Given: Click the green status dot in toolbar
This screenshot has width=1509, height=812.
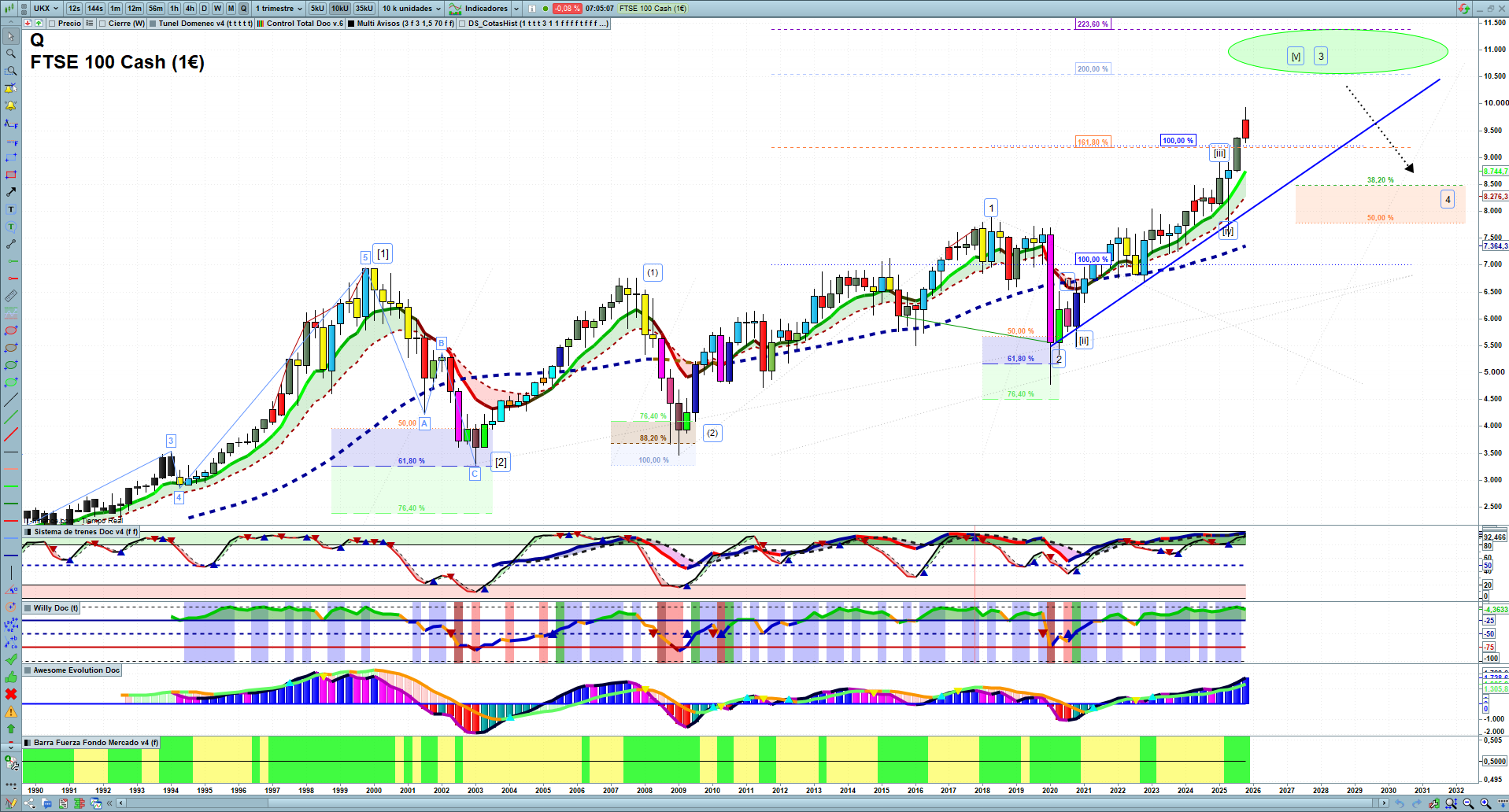Looking at the screenshot, I should [546, 9].
